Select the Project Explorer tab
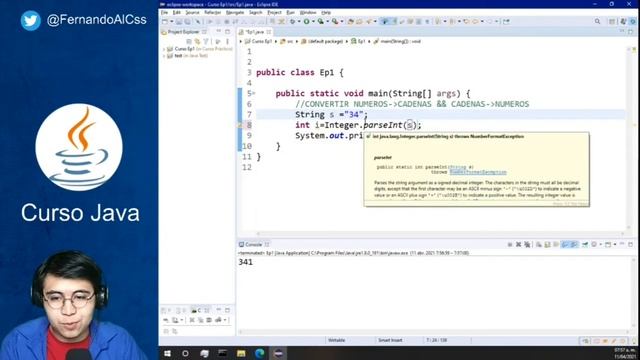This screenshot has width=640, height=360. click(x=184, y=32)
